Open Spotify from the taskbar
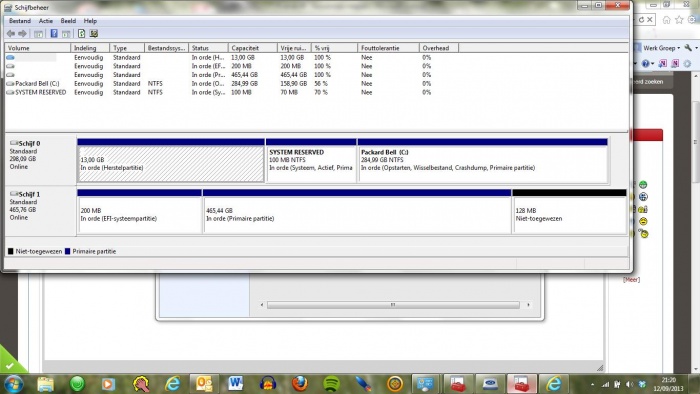 [x=331, y=384]
